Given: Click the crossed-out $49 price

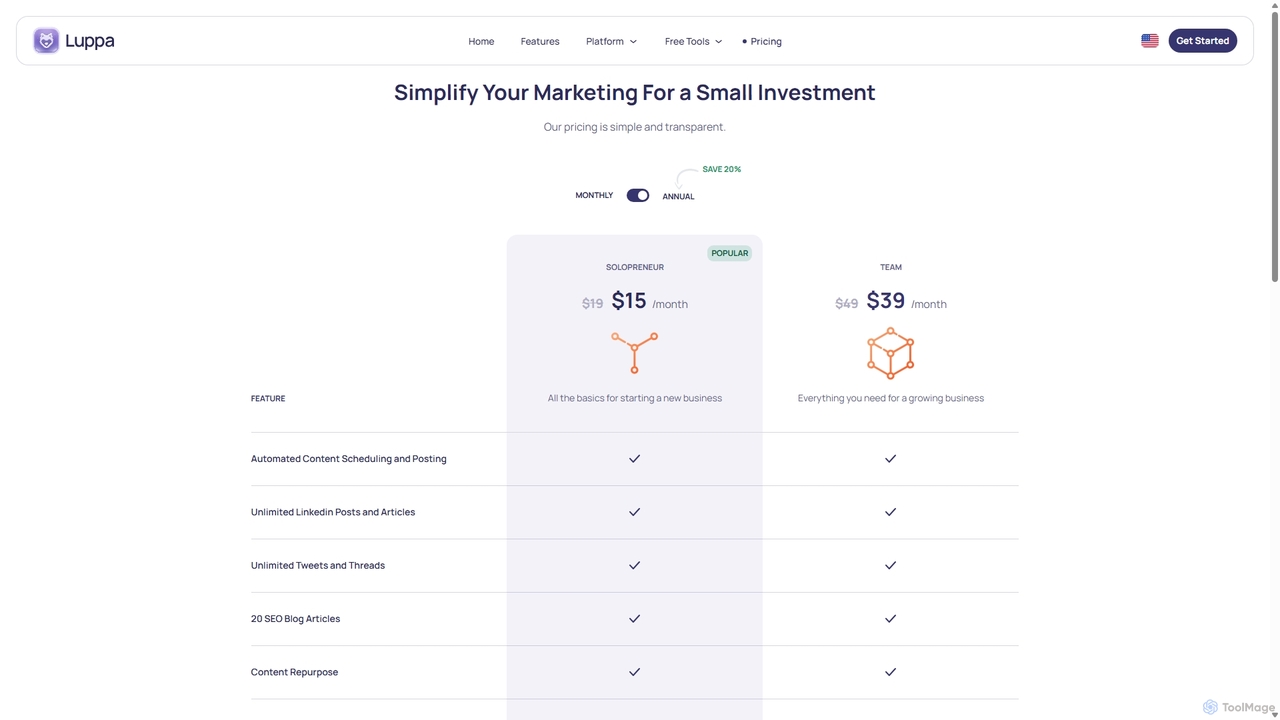Looking at the screenshot, I should pos(847,304).
